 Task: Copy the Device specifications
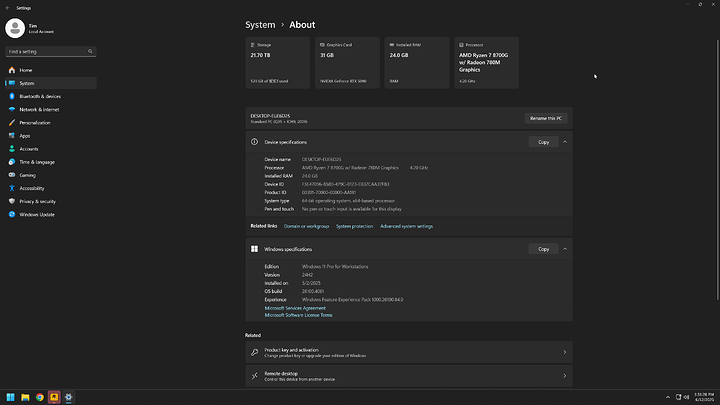pos(544,142)
